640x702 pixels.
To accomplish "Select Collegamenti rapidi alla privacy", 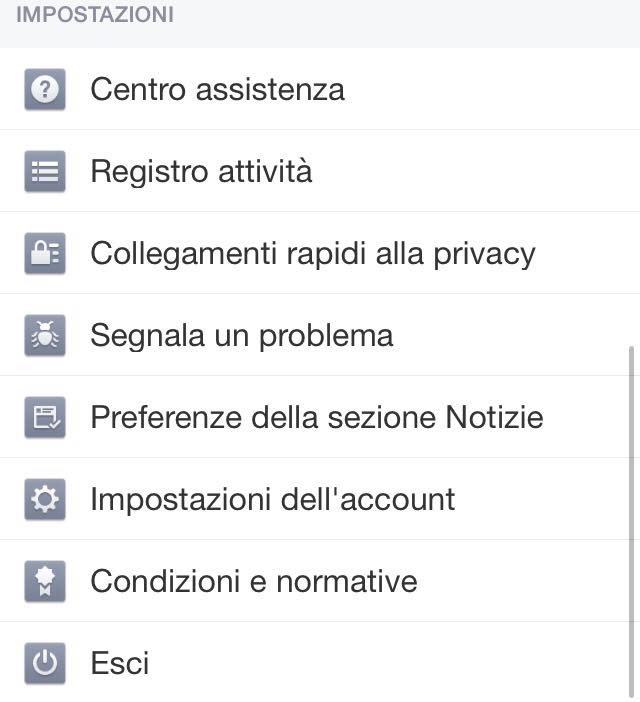I will tap(312, 254).
